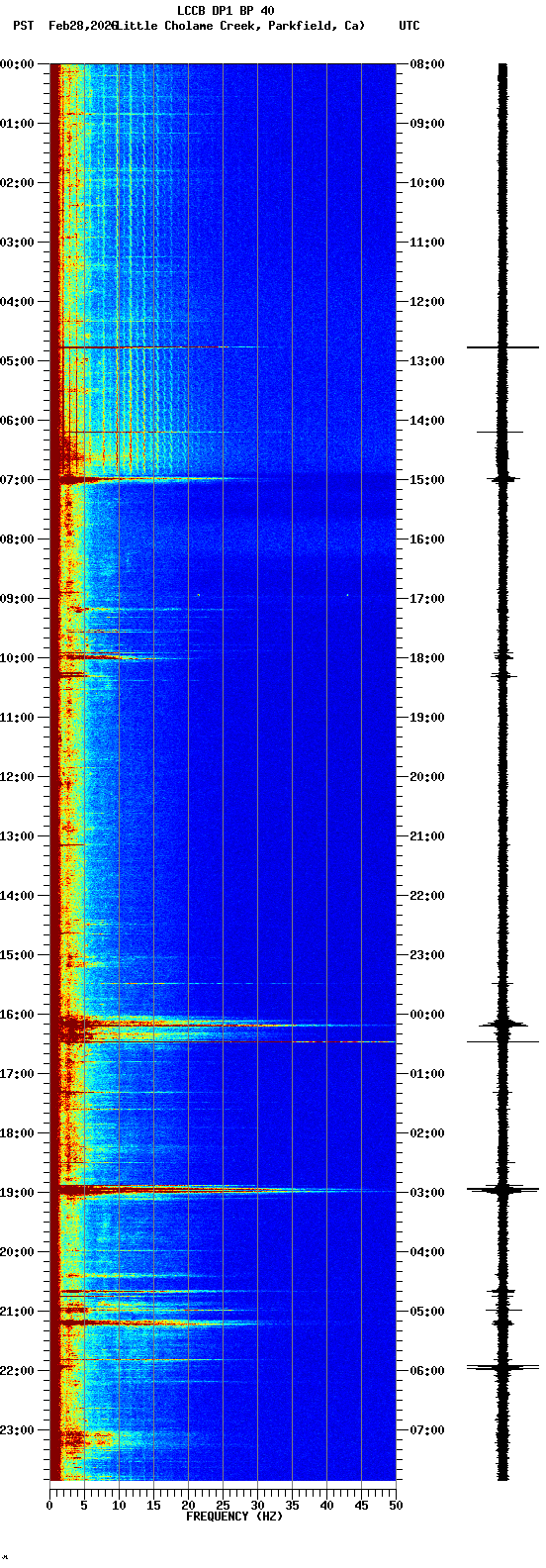Viewport: 546px width, 1568px height.
Task: Pick the UTC axis label 02:00
Action: (x=427, y=1133)
